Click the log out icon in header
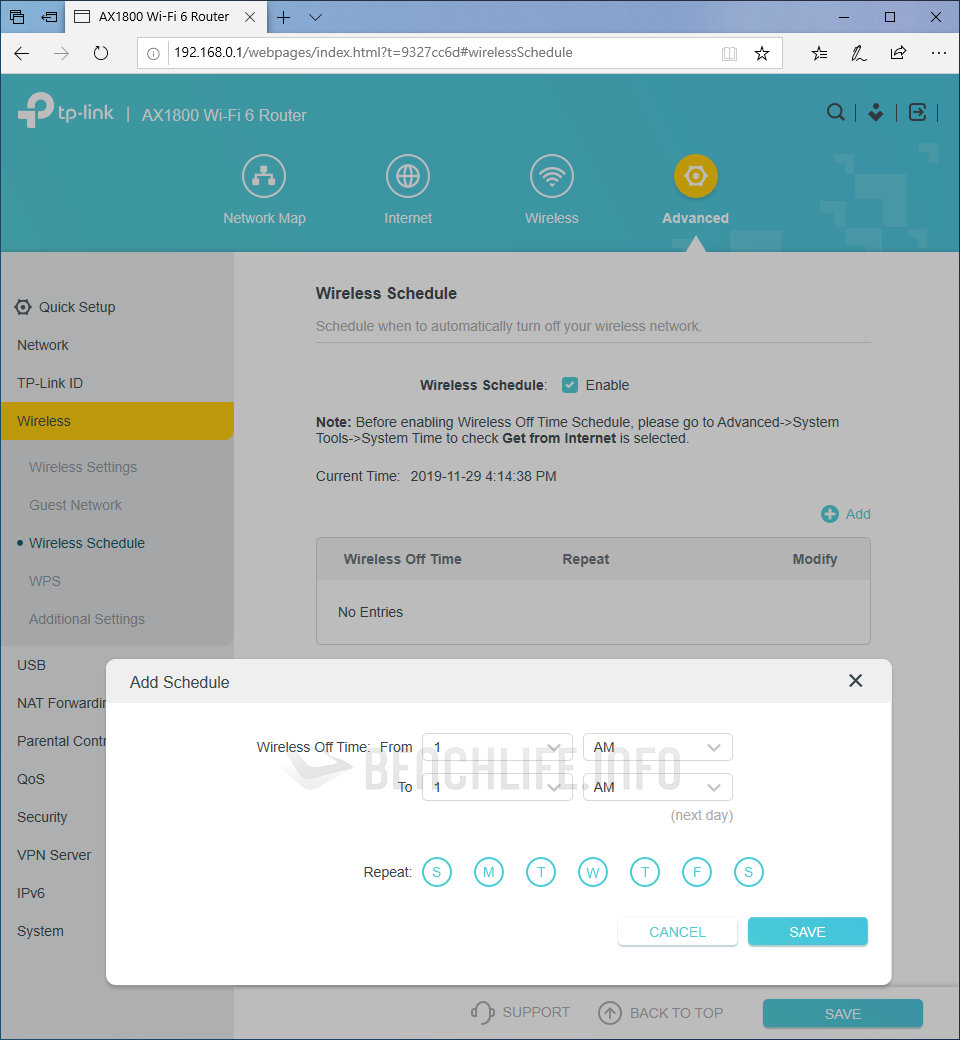960x1040 pixels. (917, 113)
